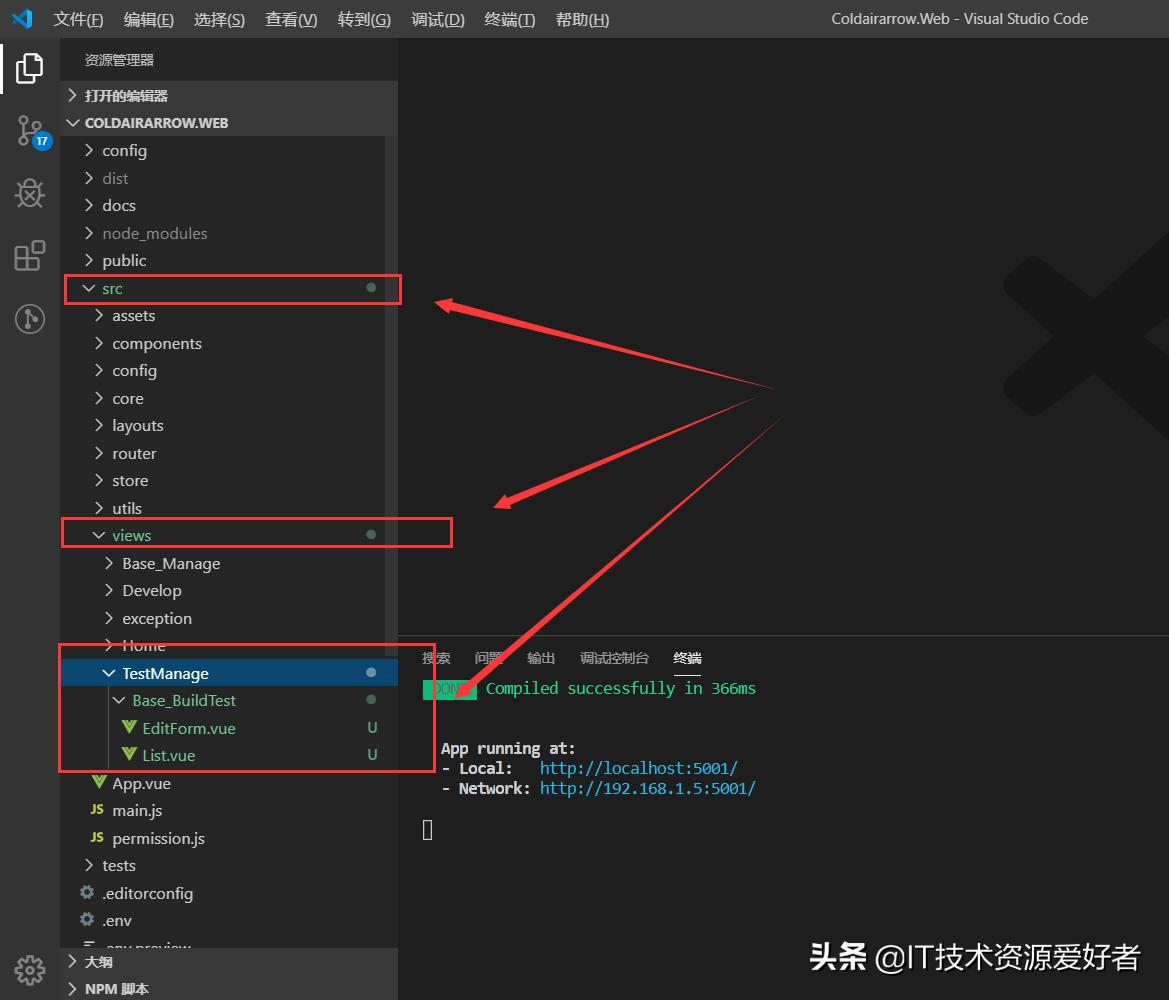Switch to the 调试控制台 panel tab
The image size is (1169, 1000).
613,658
